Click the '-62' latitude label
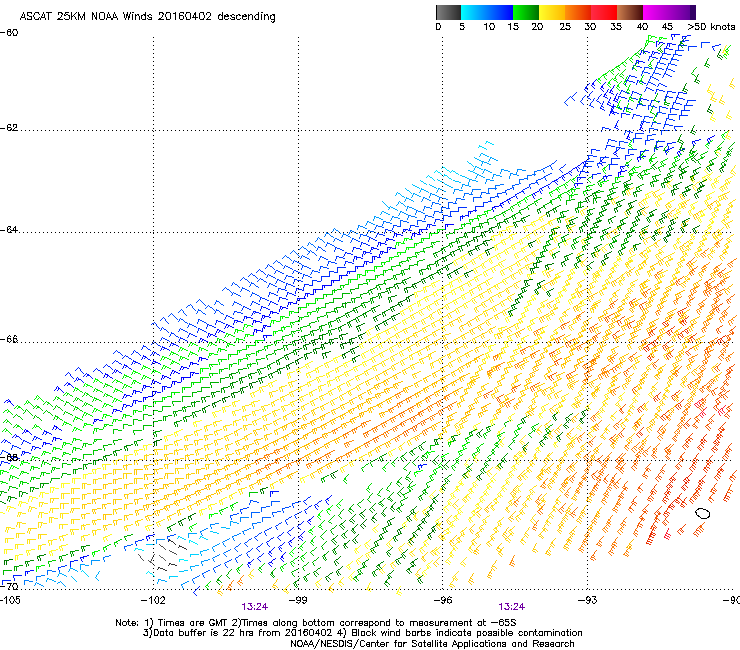This screenshot has width=740, height=650. (x=9, y=128)
